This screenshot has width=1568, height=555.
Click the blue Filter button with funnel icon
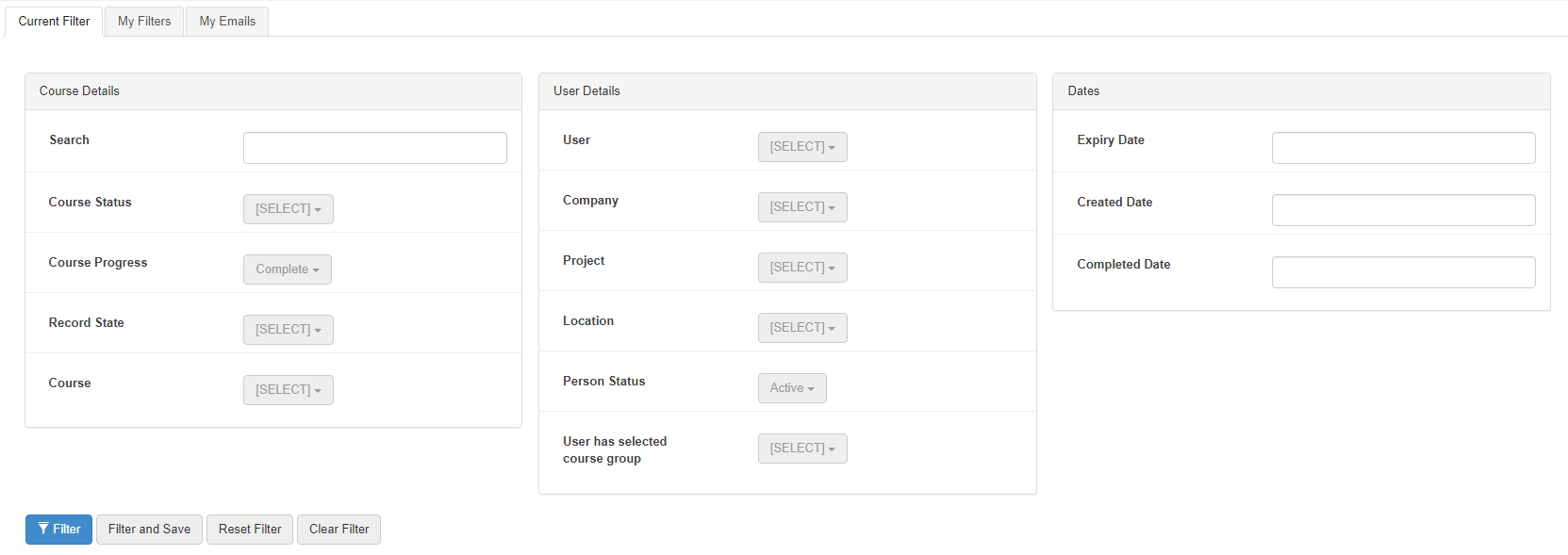[58, 530]
